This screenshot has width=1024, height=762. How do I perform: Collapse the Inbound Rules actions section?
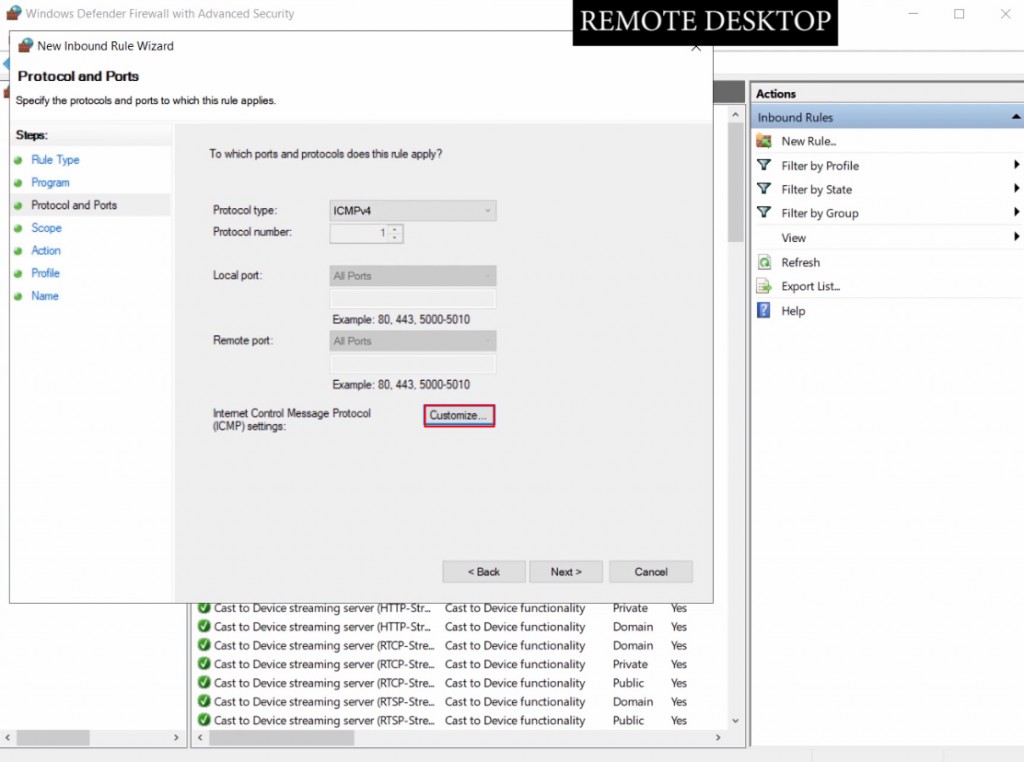click(x=1016, y=118)
